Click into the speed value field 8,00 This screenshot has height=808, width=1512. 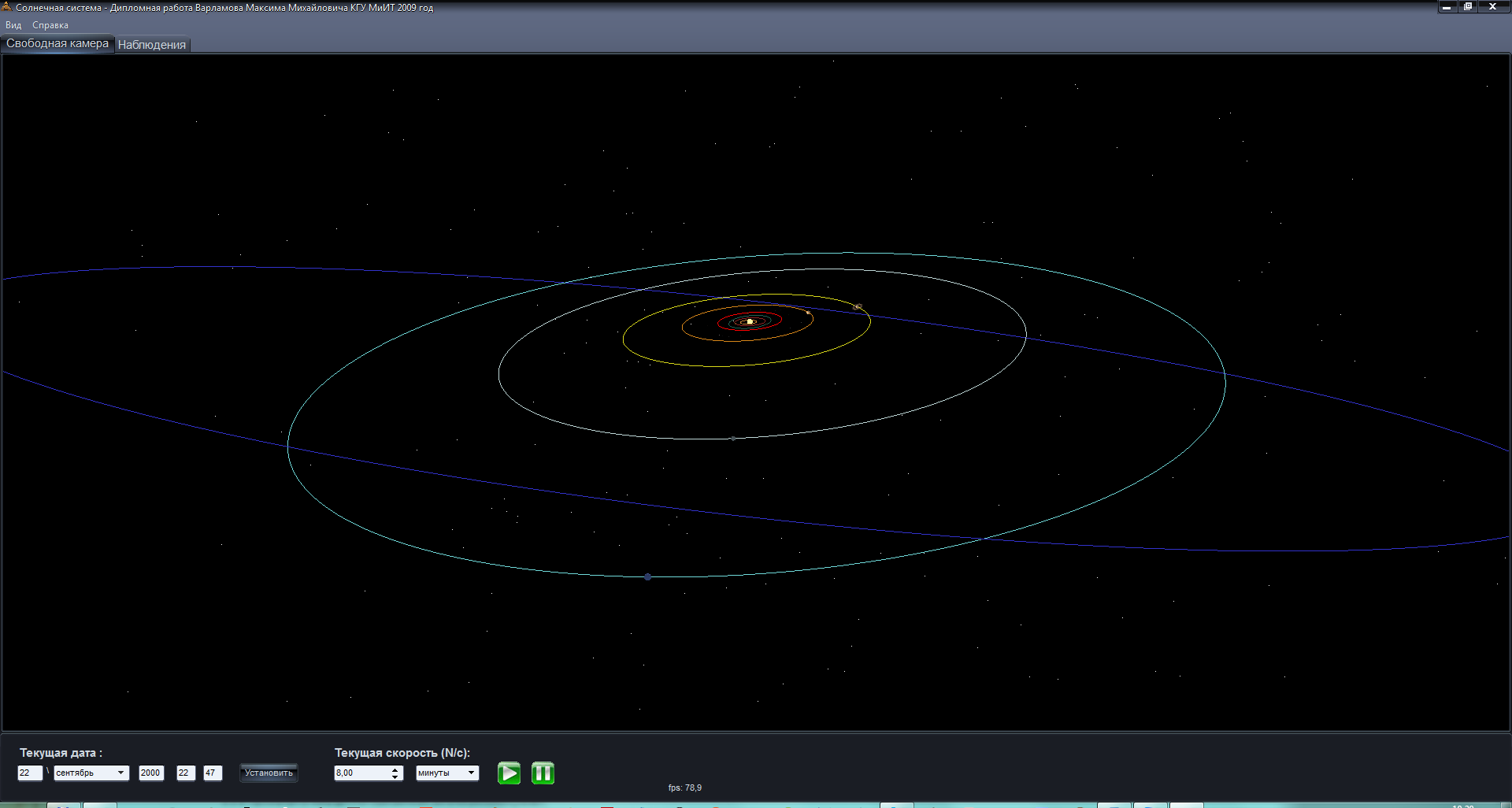pos(362,773)
